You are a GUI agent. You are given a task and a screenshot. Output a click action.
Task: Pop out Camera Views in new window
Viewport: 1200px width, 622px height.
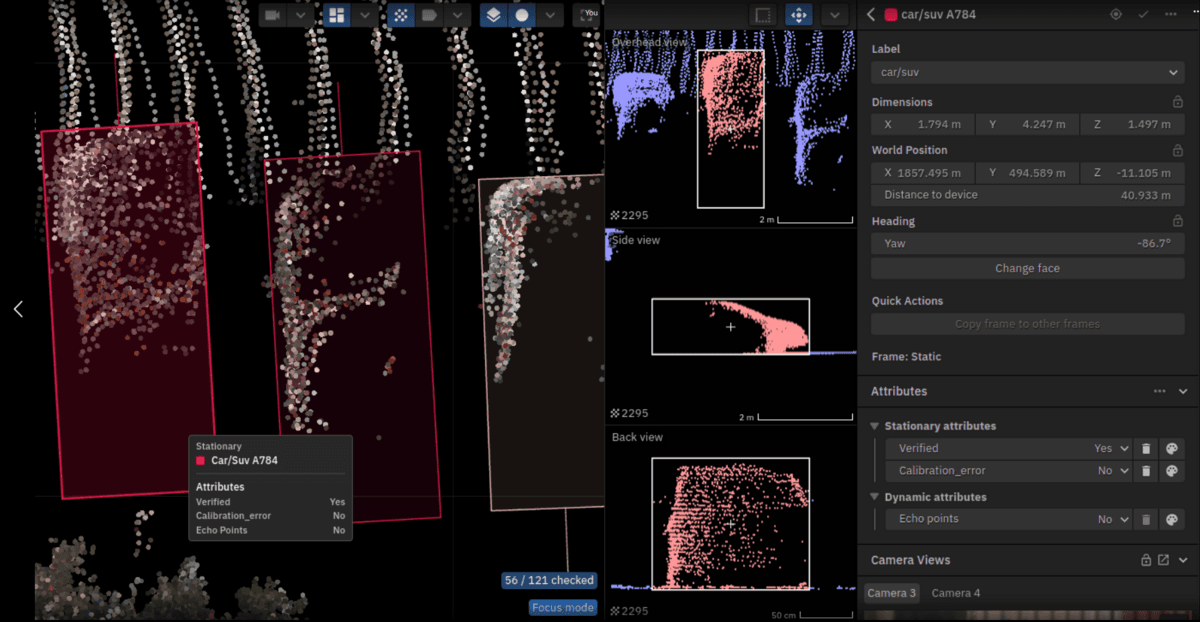pyautogui.click(x=1163, y=560)
